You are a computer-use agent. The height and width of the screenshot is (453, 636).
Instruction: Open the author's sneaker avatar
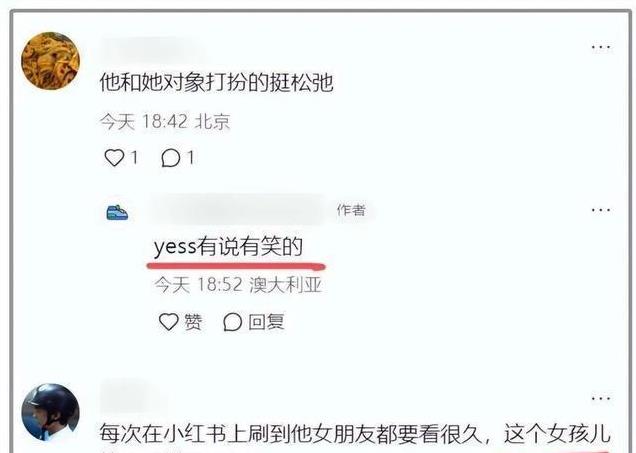(117, 213)
